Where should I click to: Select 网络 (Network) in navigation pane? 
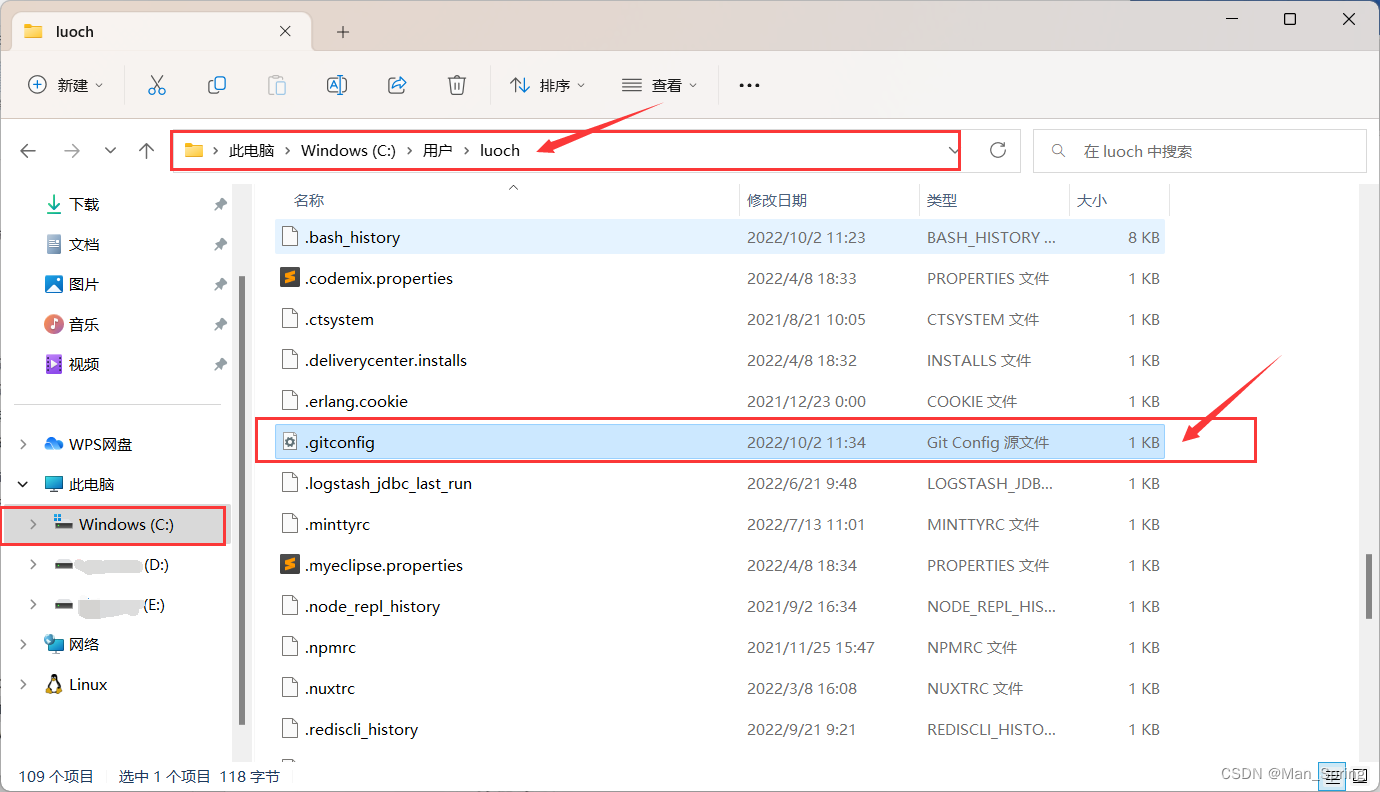point(84,644)
